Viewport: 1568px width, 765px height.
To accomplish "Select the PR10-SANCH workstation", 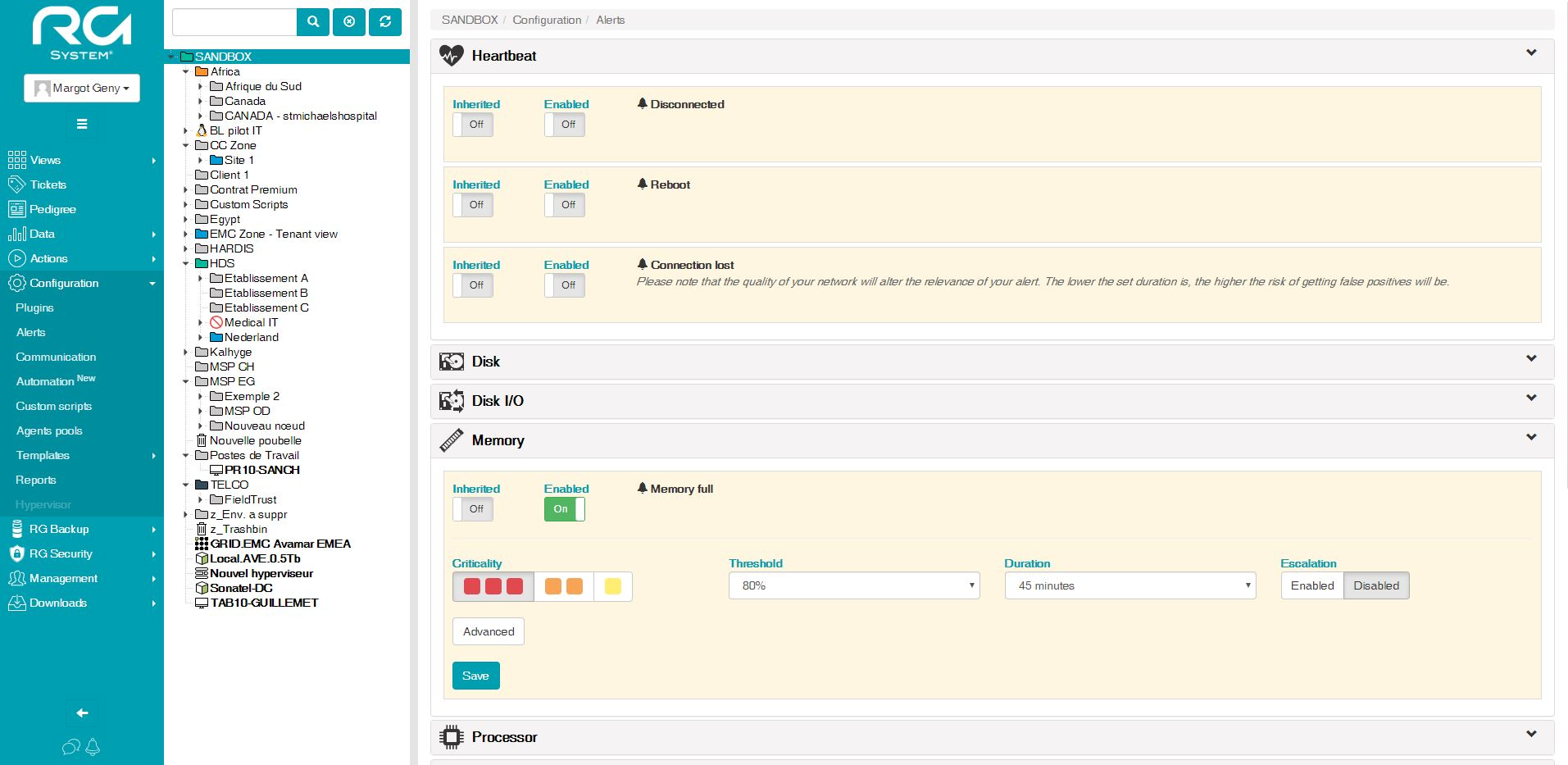I will (255, 470).
